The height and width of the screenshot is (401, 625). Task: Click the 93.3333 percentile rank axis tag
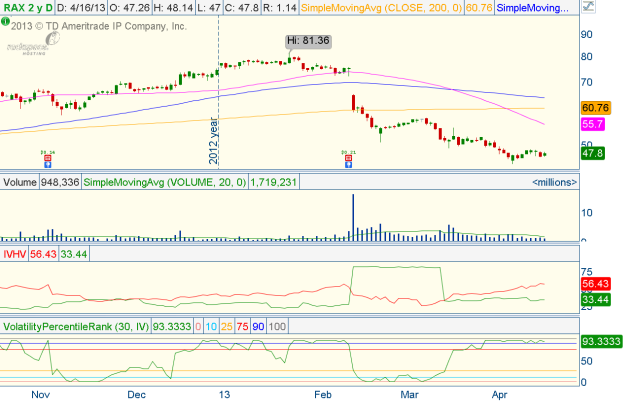click(601, 341)
